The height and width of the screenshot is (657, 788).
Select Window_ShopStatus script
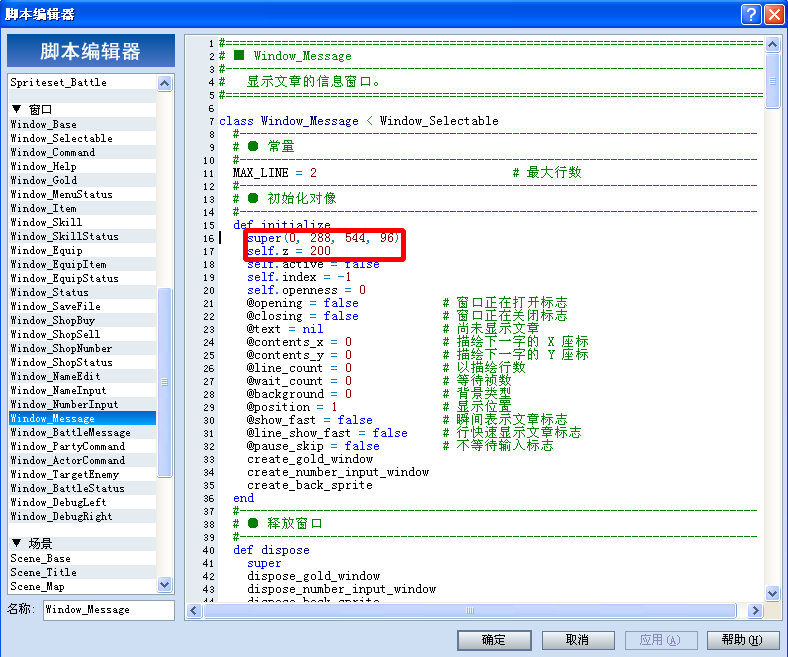83,362
